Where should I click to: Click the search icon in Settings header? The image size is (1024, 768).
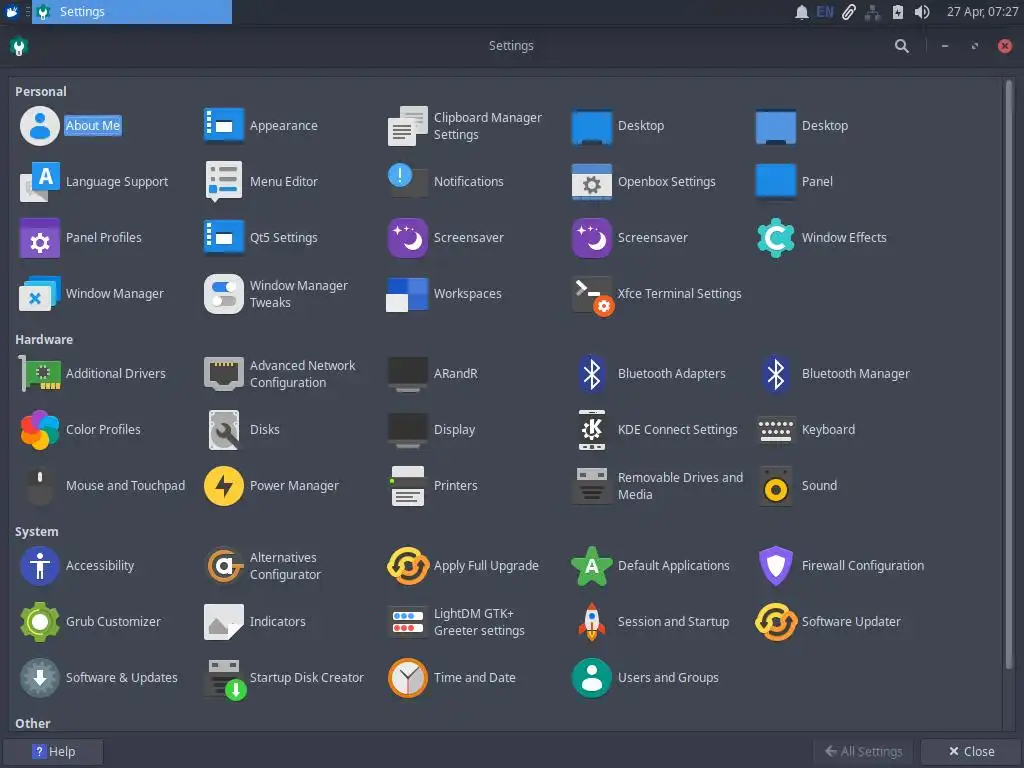(x=901, y=46)
